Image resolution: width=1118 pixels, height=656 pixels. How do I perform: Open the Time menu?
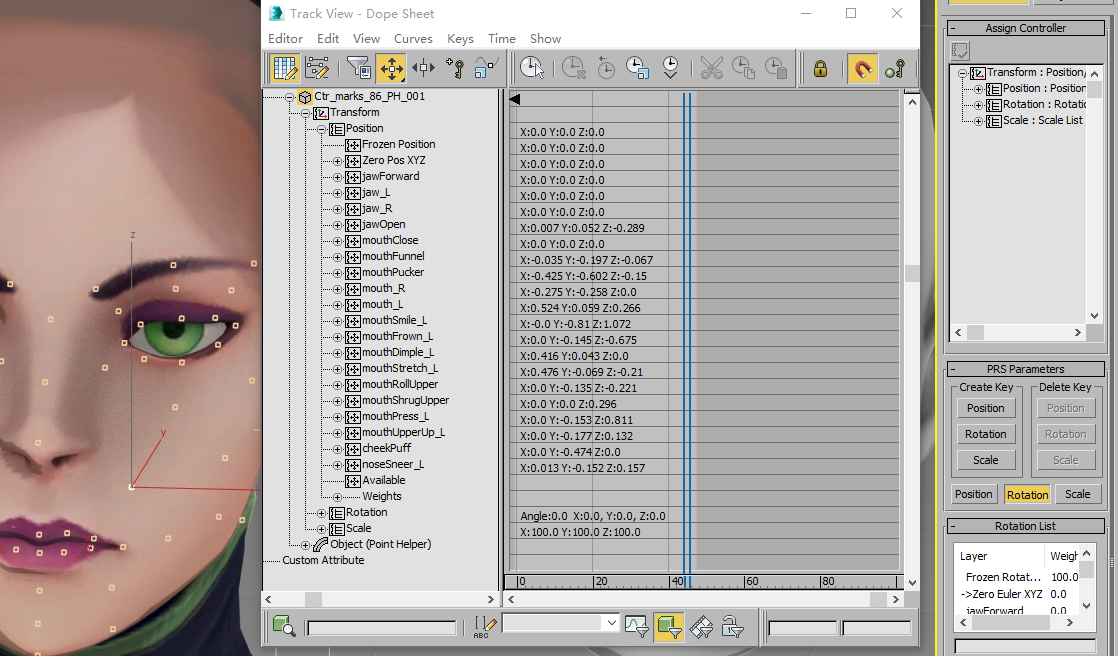pos(501,39)
